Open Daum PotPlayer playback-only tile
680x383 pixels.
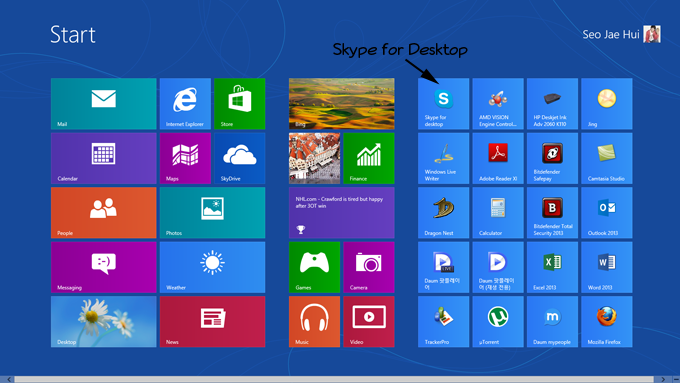498,267
